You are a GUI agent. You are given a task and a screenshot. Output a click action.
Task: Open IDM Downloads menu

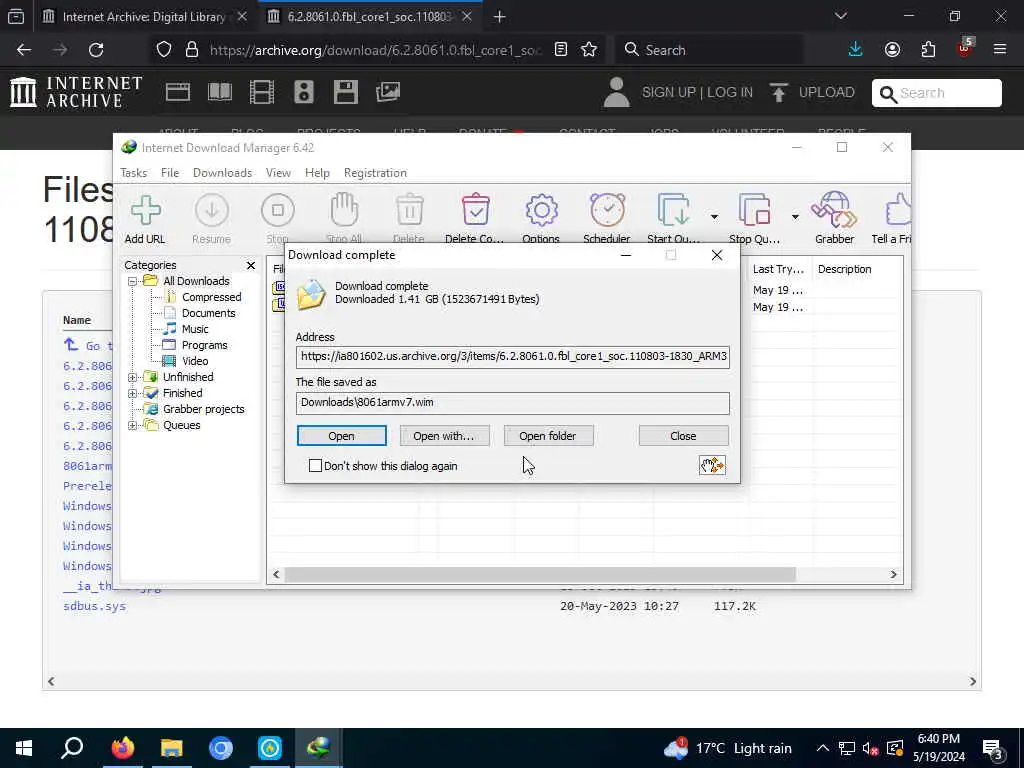[222, 173]
